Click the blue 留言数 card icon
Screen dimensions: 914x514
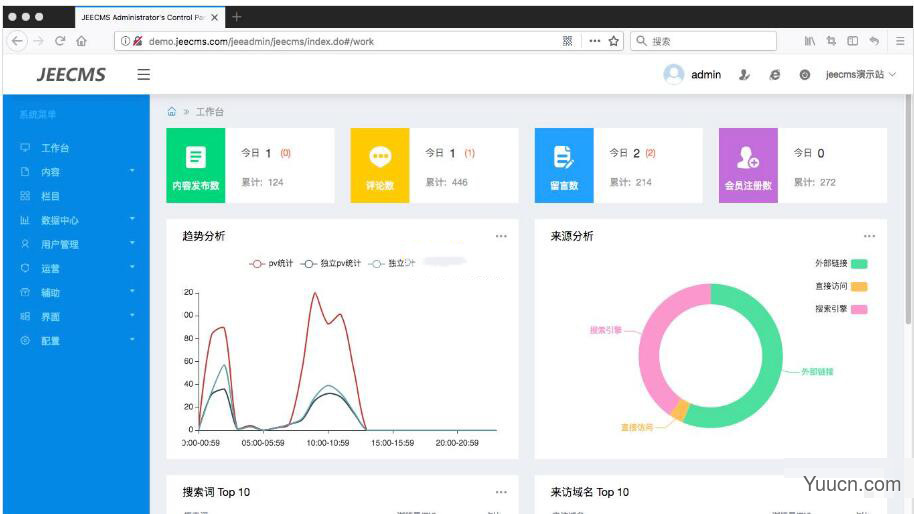[x=564, y=157]
